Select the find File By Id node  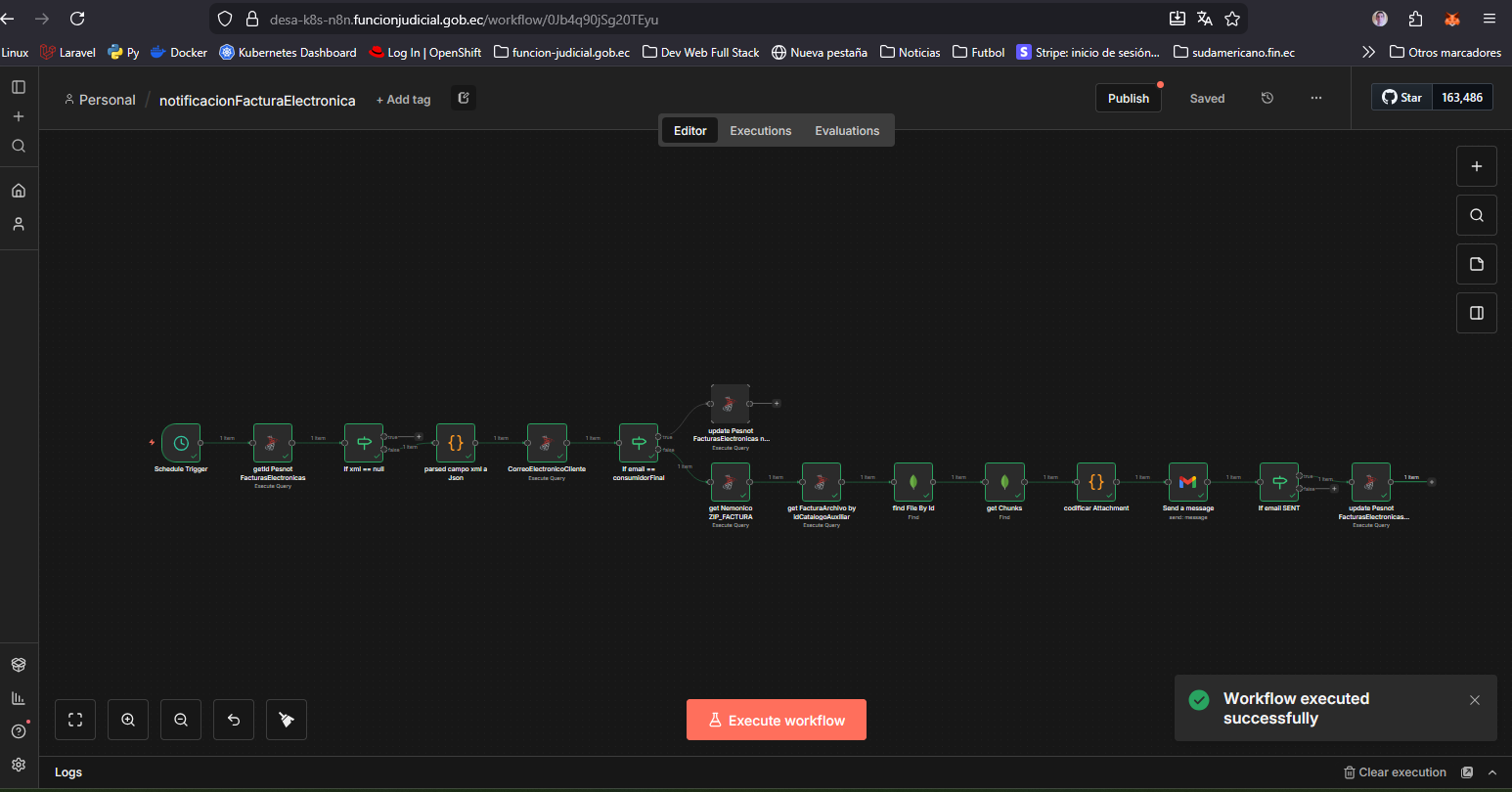click(x=912, y=482)
